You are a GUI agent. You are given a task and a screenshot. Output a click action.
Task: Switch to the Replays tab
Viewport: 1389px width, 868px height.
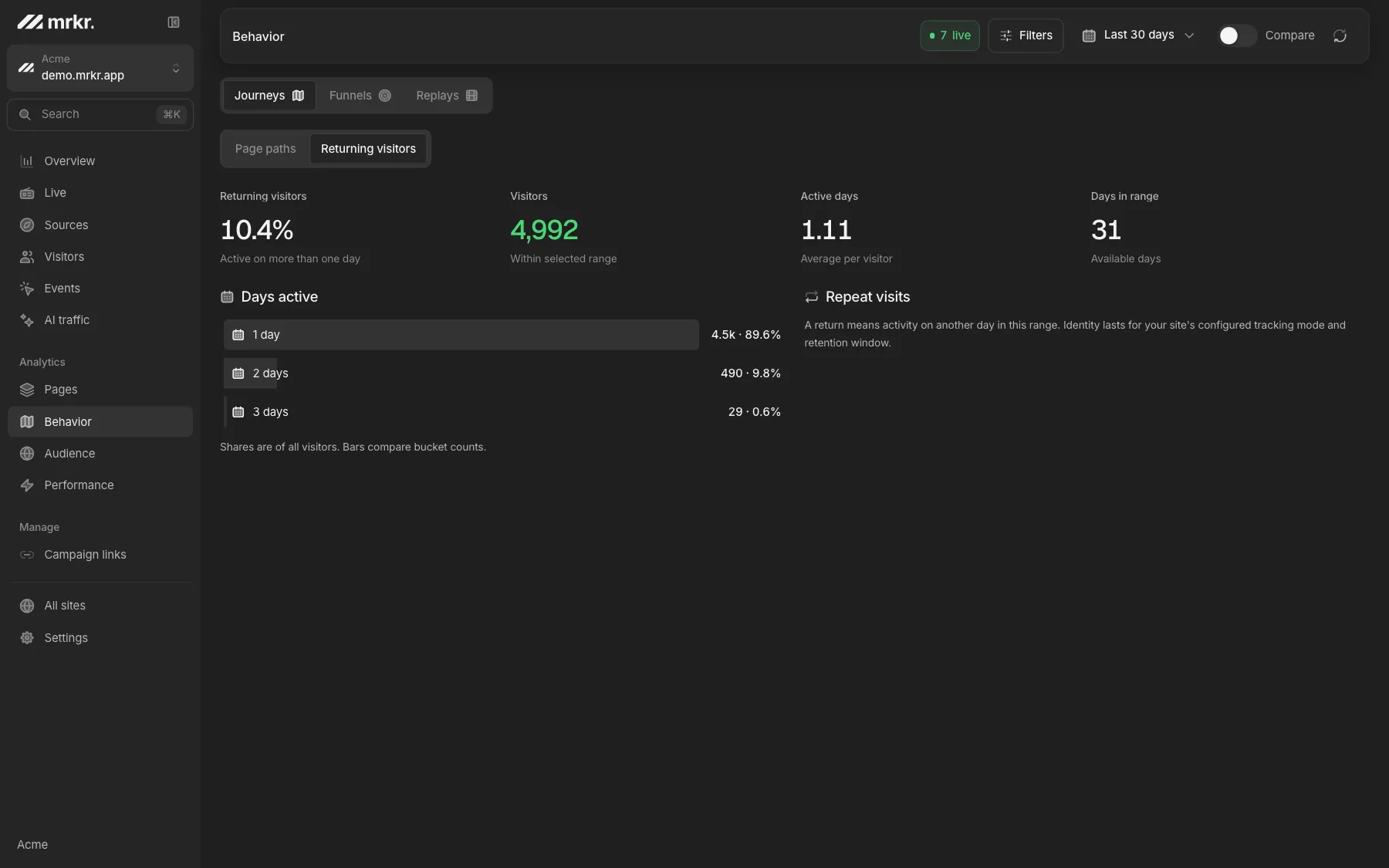click(447, 96)
